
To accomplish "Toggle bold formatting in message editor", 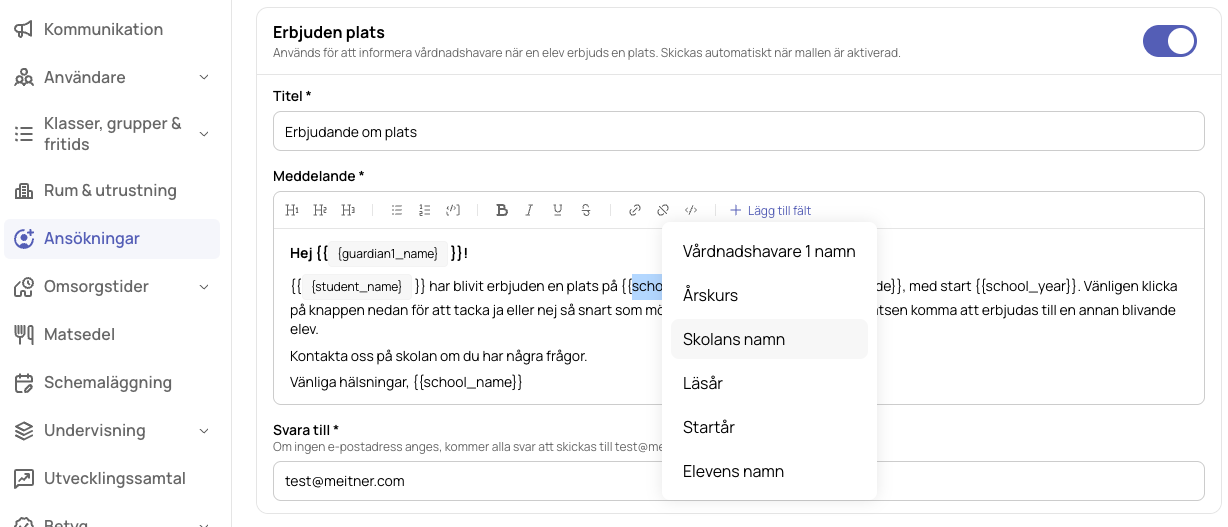I will [x=502, y=210].
